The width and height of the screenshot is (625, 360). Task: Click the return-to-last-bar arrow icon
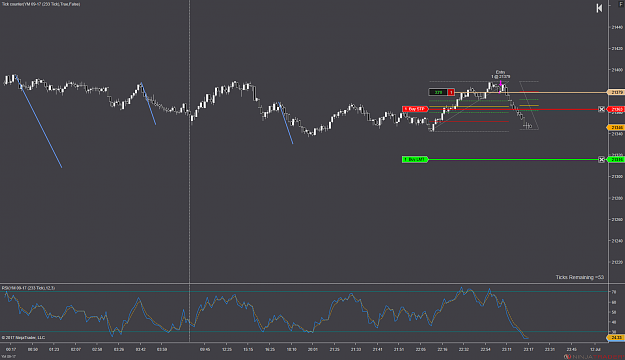pyautogui.click(x=599, y=8)
